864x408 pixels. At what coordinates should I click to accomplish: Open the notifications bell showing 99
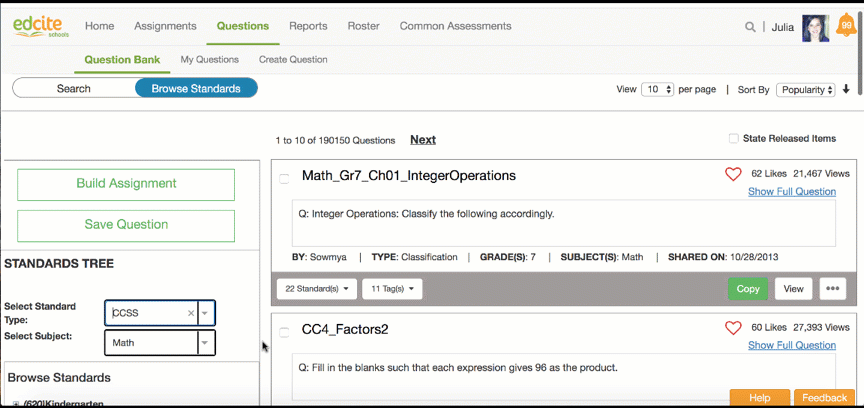(846, 27)
